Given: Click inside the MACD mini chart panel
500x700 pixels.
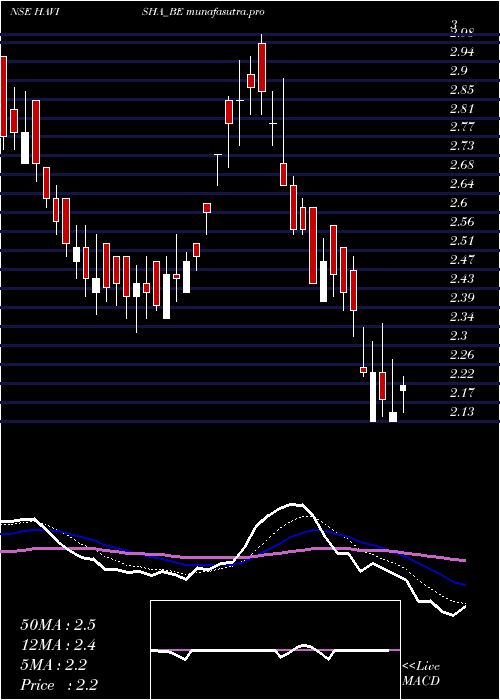Looking at the screenshot, I should [x=275, y=650].
